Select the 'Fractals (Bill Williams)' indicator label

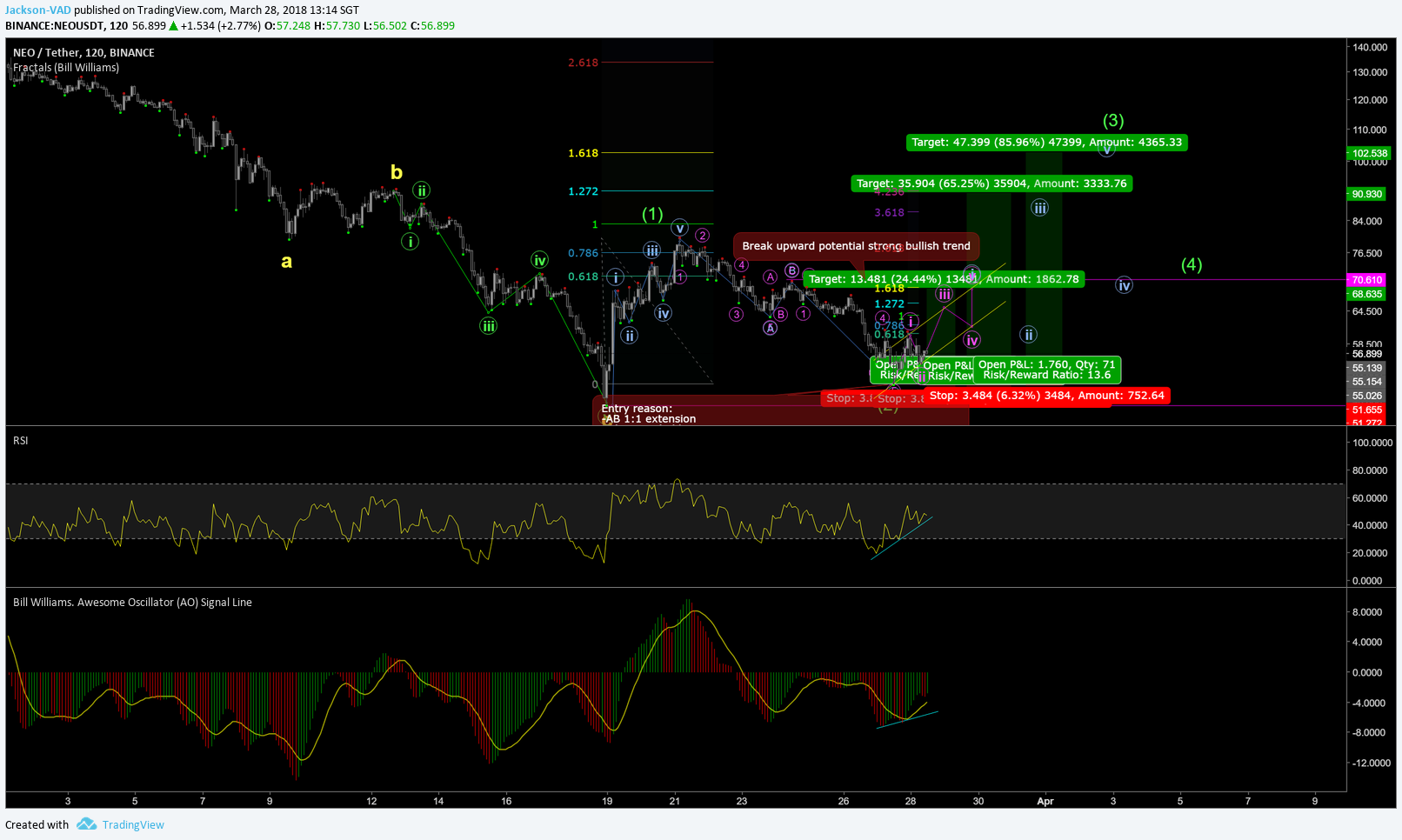(66, 68)
